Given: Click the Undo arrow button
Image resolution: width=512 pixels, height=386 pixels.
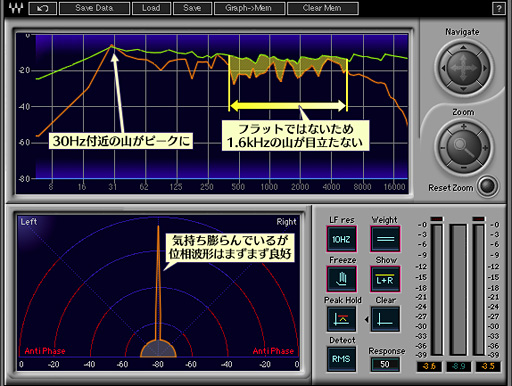Looking at the screenshot, I should pos(43,8).
